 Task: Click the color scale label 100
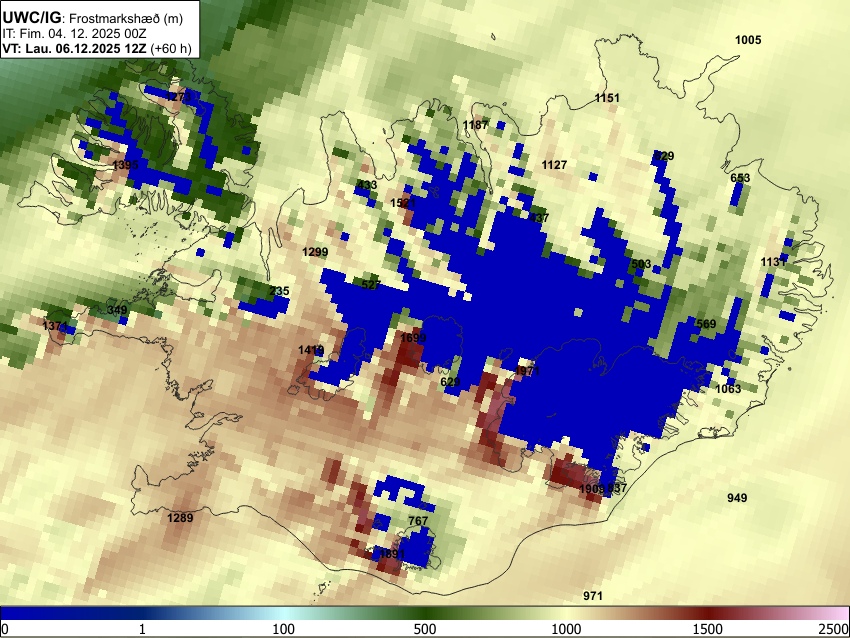(283, 629)
